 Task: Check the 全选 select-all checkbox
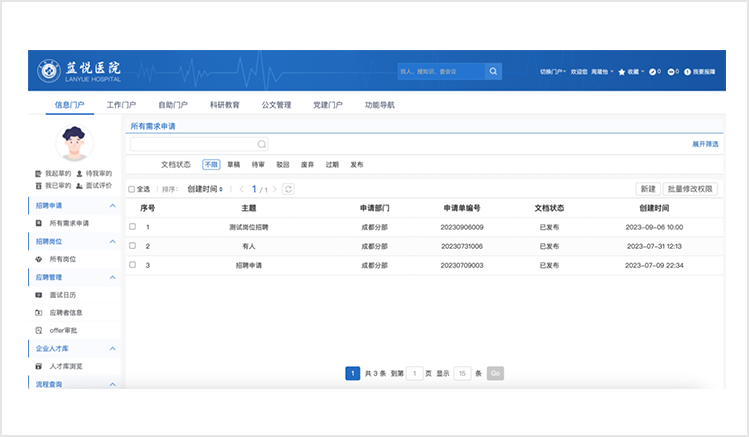[131, 189]
